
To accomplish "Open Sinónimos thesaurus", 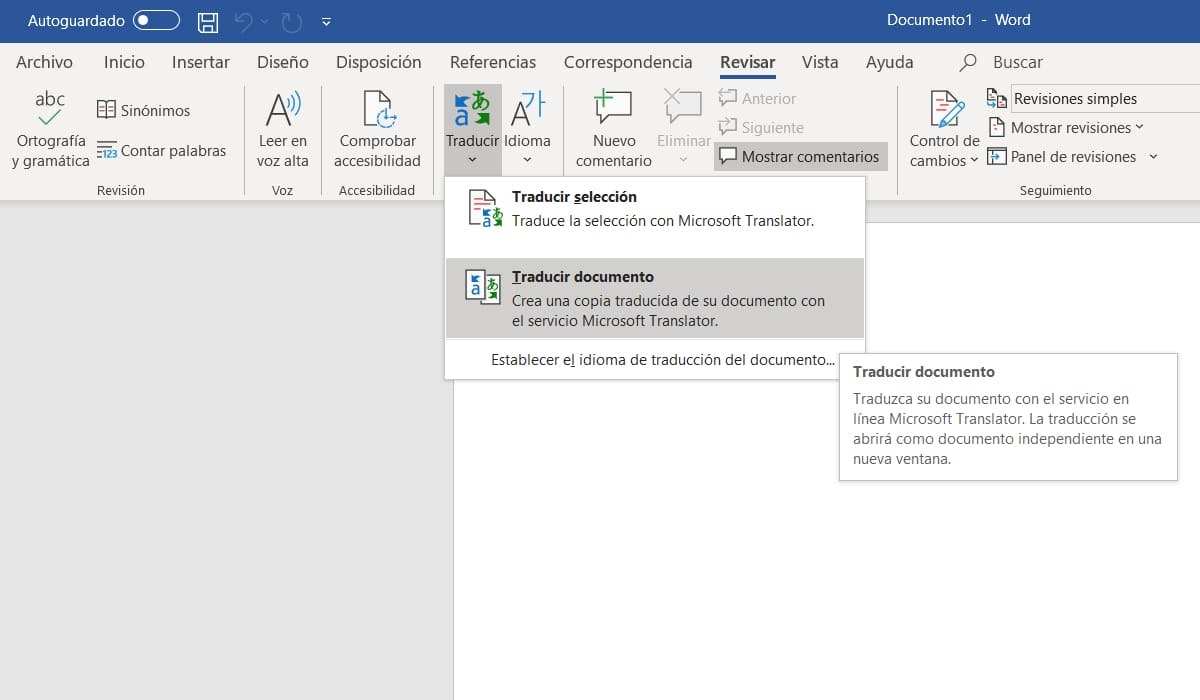I will point(143,110).
